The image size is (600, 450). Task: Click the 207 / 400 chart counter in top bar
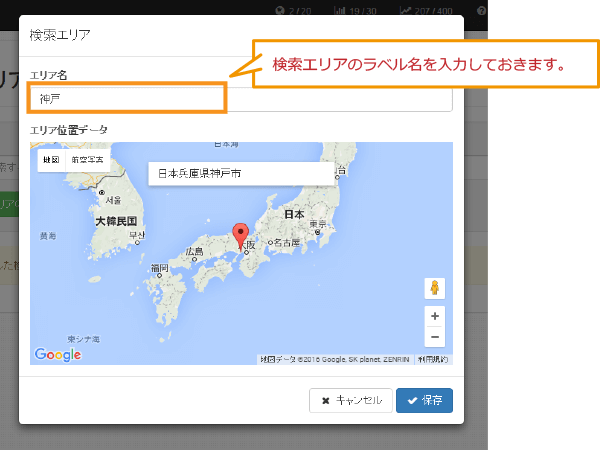[x=426, y=11]
